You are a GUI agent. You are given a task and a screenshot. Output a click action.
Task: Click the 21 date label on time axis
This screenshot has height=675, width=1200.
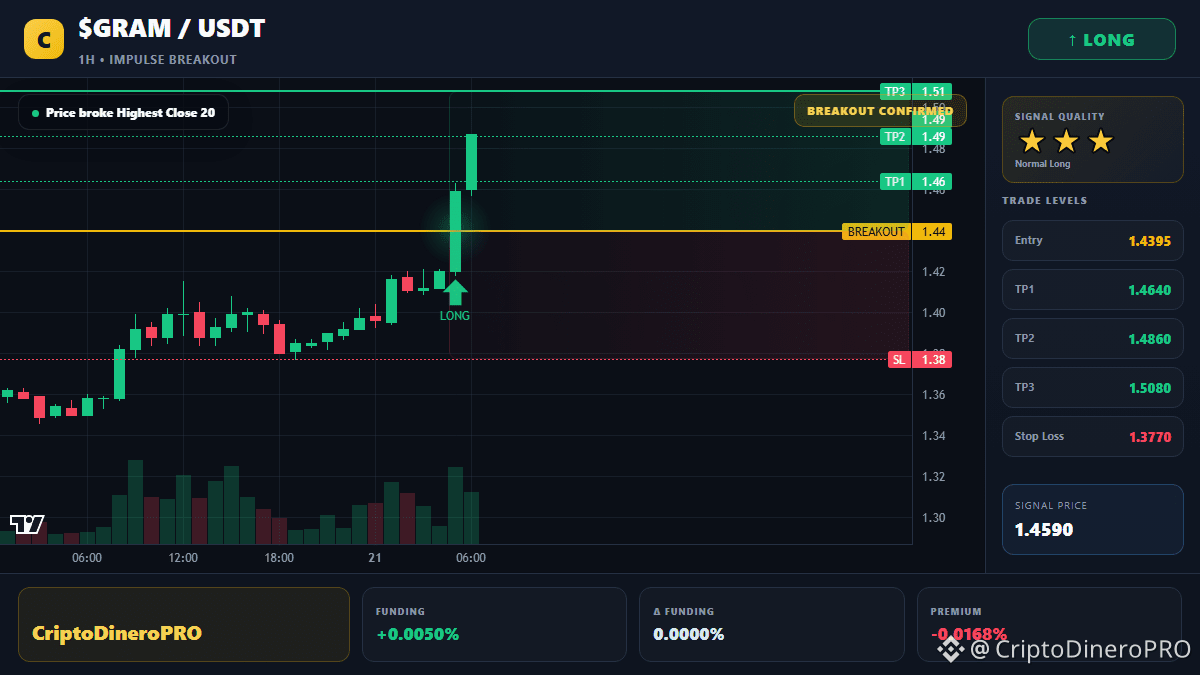[375, 558]
